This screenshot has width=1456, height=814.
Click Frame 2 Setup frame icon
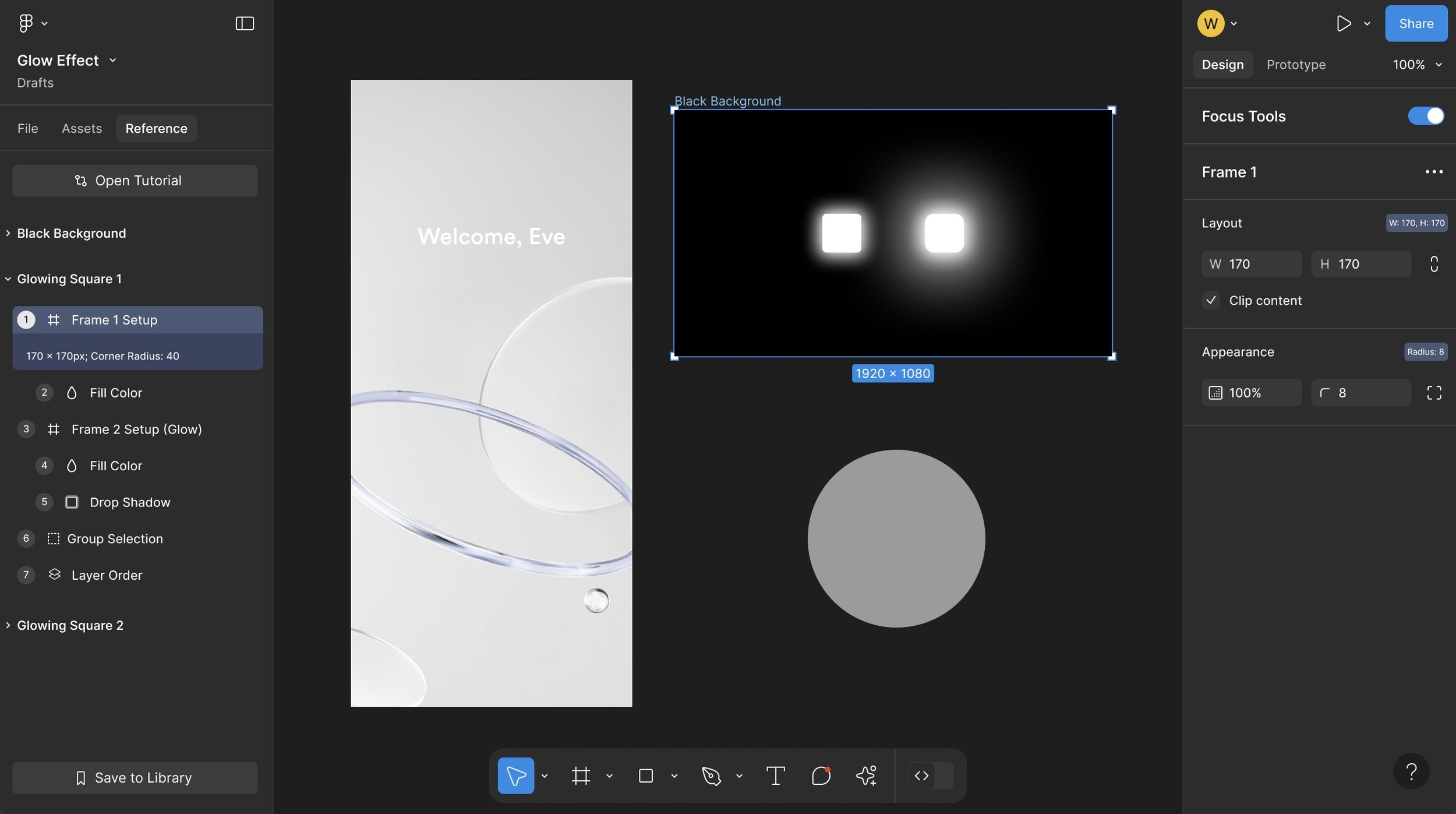54,429
